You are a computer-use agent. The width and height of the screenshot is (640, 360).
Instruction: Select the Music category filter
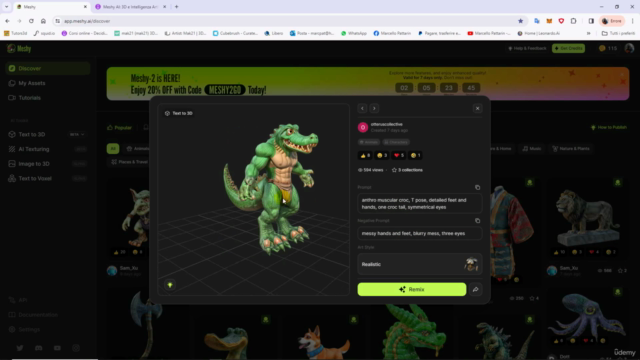point(532,149)
